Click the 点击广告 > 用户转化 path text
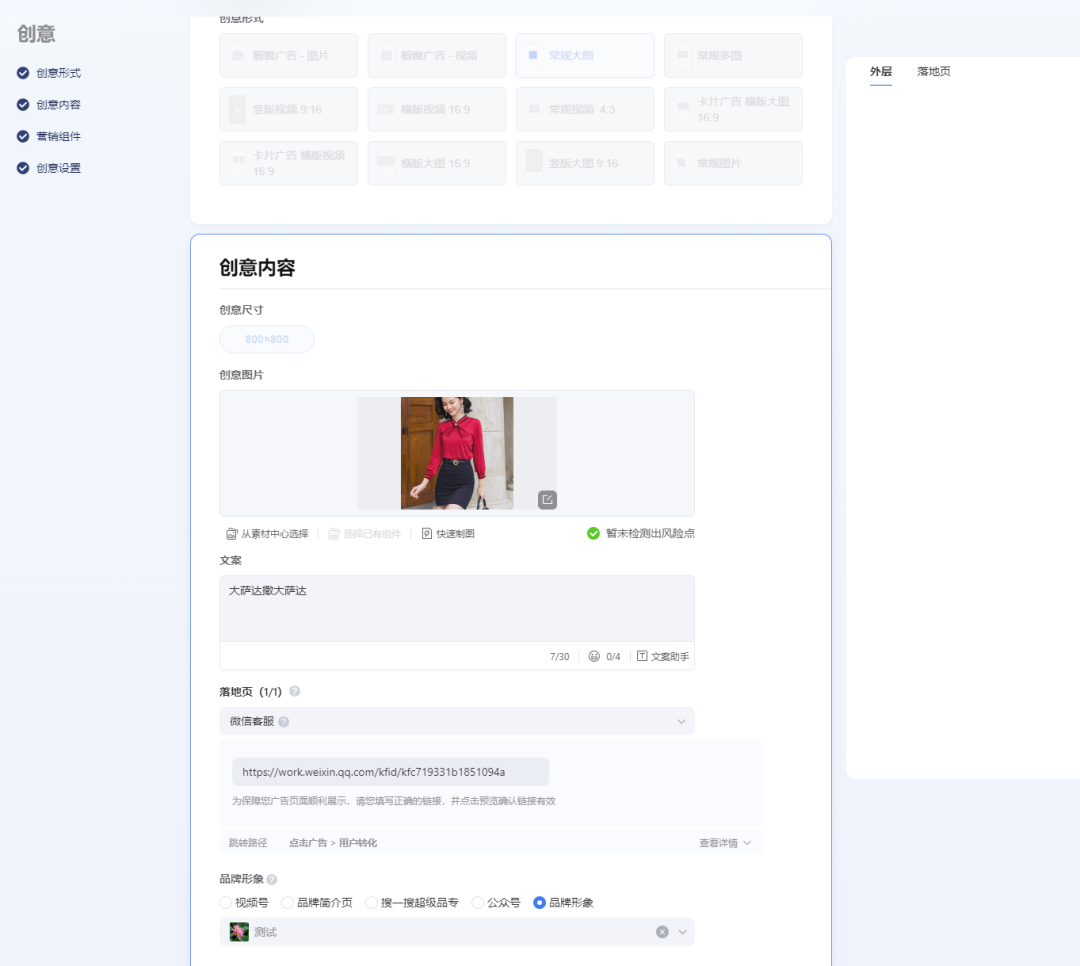Image resolution: width=1080 pixels, height=966 pixels. click(333, 843)
